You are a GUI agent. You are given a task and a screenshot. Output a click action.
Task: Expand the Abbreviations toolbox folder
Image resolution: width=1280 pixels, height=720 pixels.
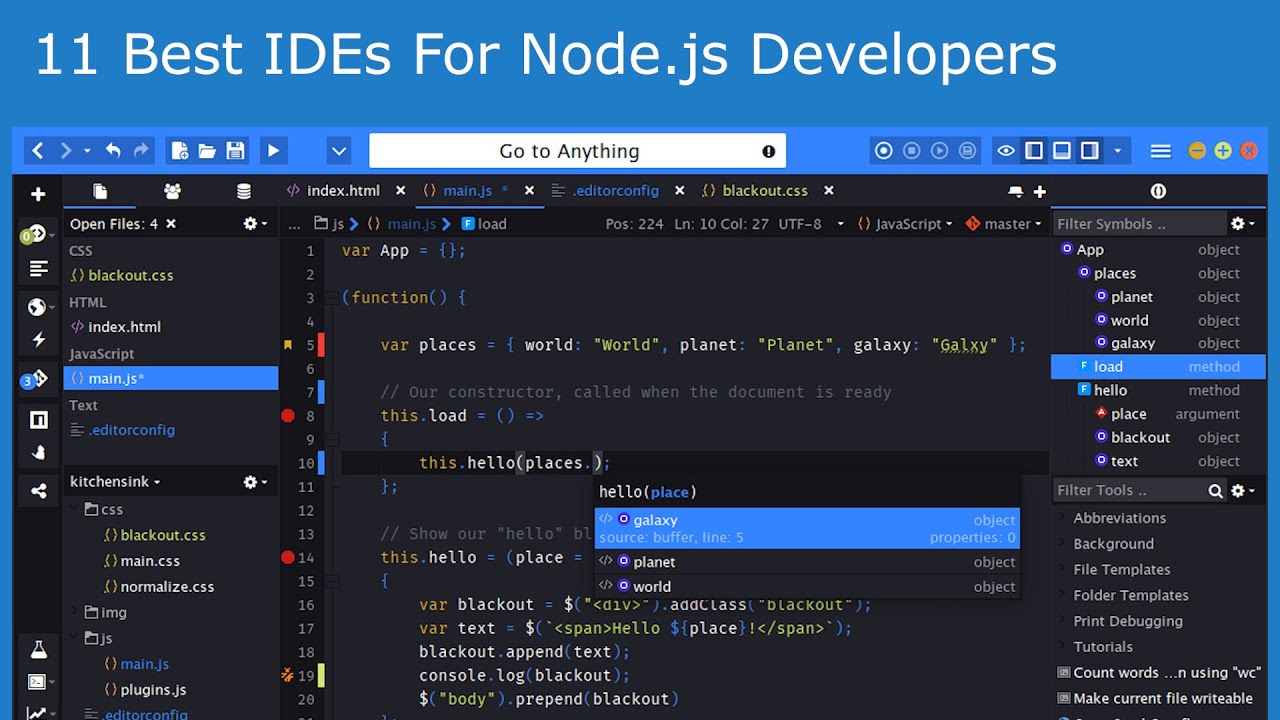[1062, 518]
